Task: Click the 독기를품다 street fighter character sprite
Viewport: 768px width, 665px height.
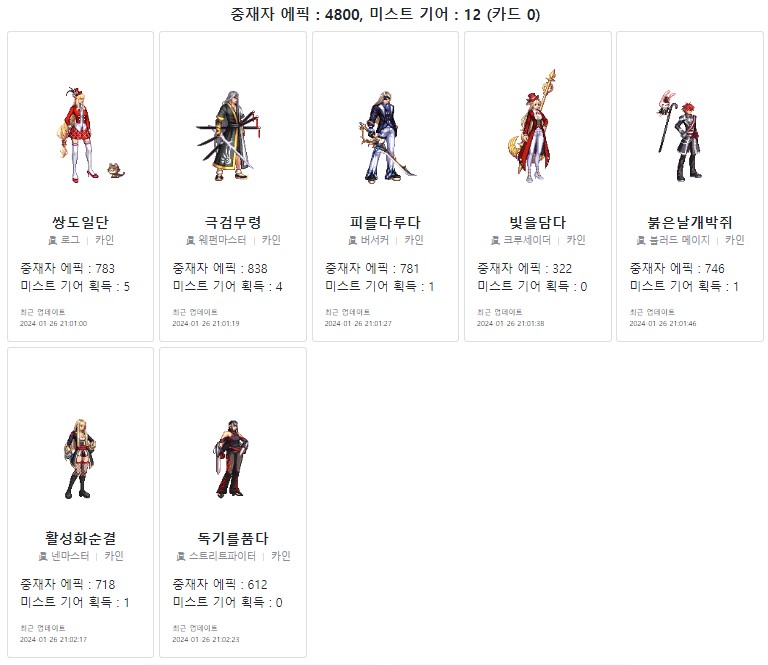Action: [x=231, y=459]
